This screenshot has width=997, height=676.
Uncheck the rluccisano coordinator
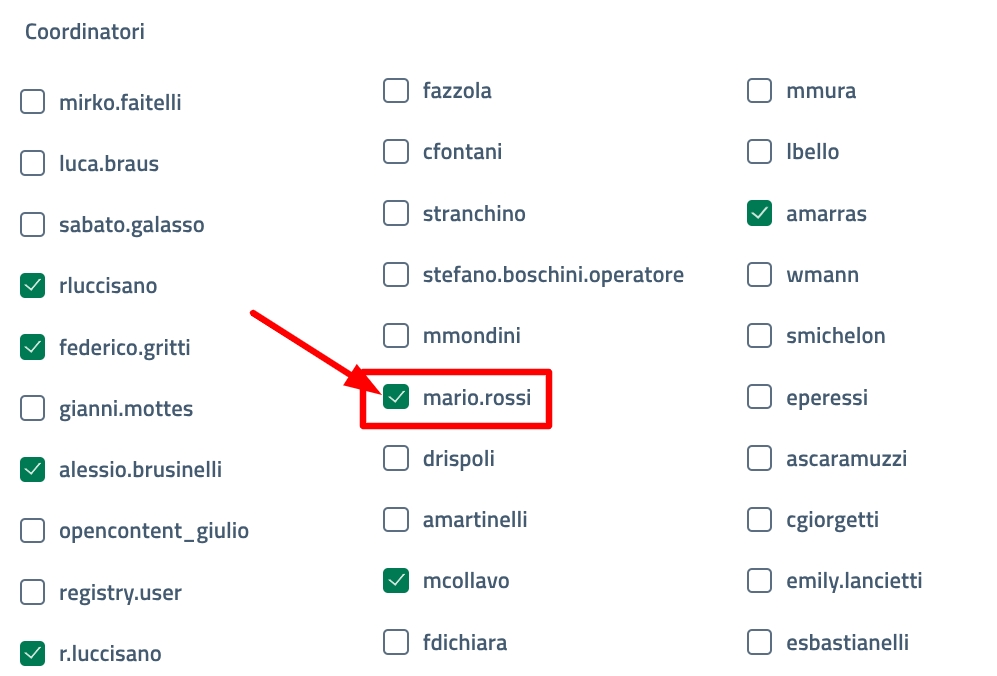33,286
